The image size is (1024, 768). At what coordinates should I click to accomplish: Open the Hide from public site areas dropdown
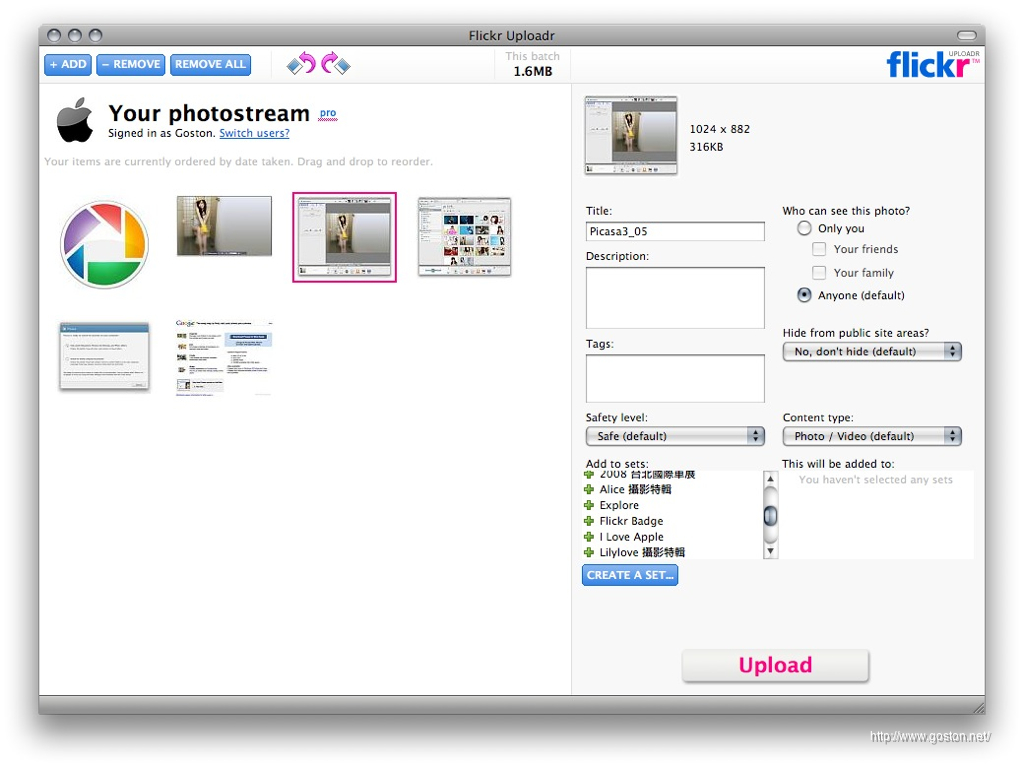[872, 351]
